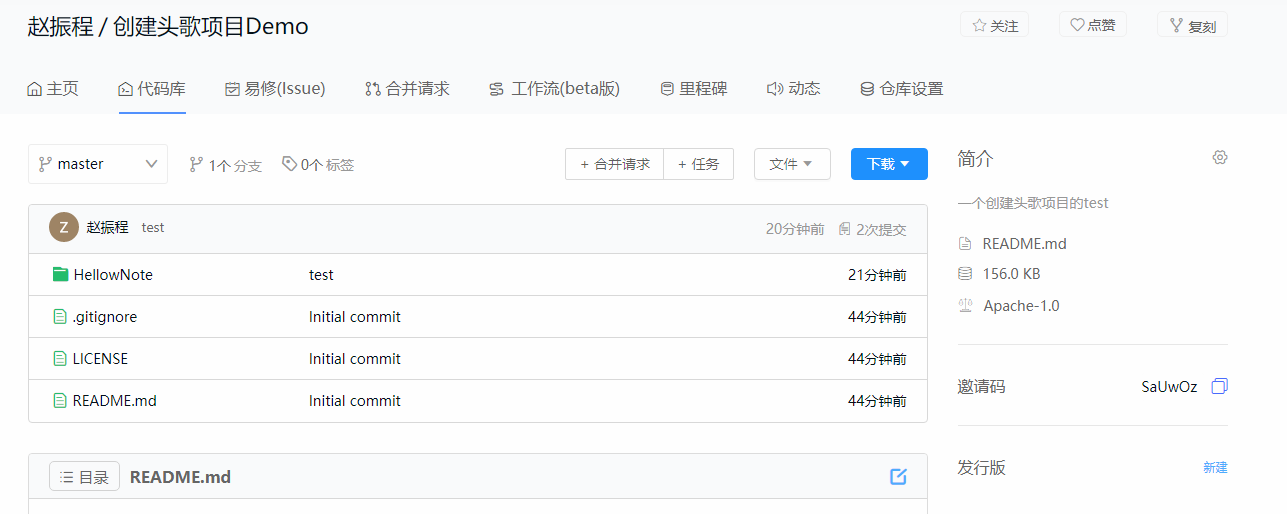
Task: Click the 156.0 KB repository size
Action: tap(1012, 274)
